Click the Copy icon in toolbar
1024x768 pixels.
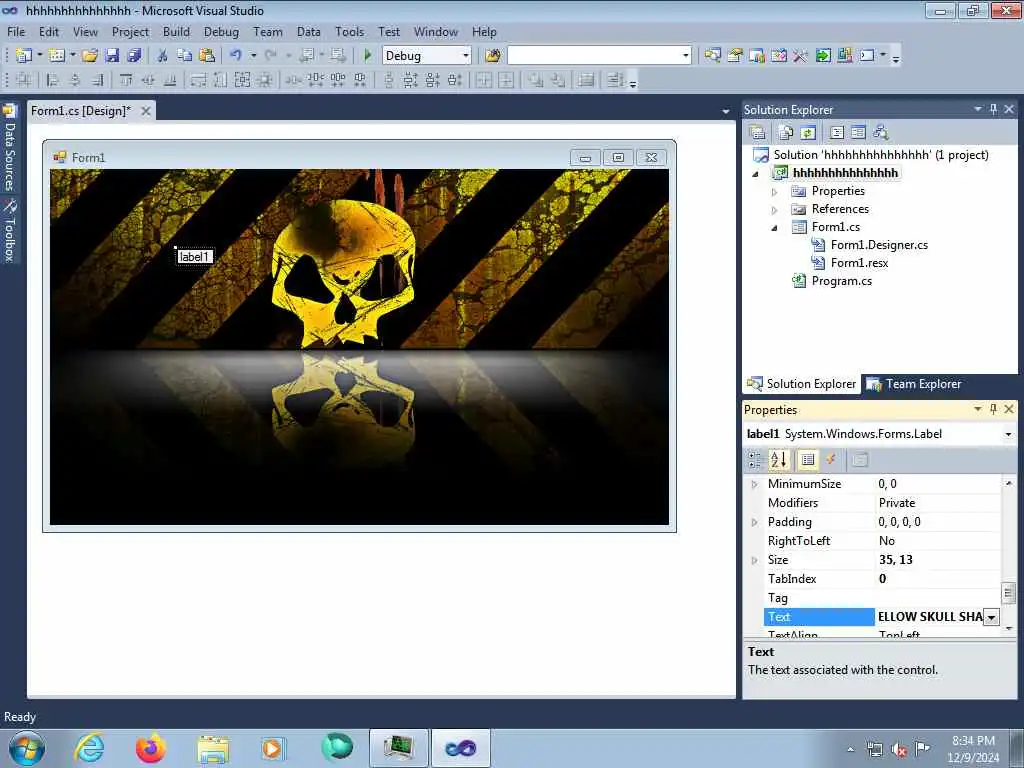click(185, 56)
